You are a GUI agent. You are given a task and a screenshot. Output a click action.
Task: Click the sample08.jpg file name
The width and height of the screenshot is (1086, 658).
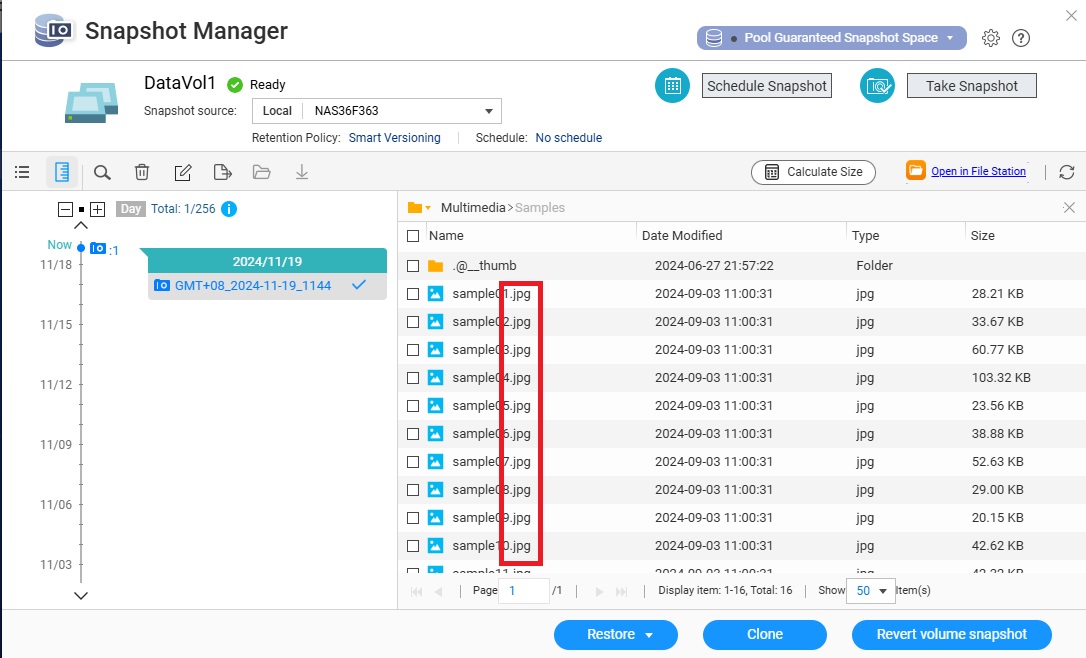(x=491, y=490)
